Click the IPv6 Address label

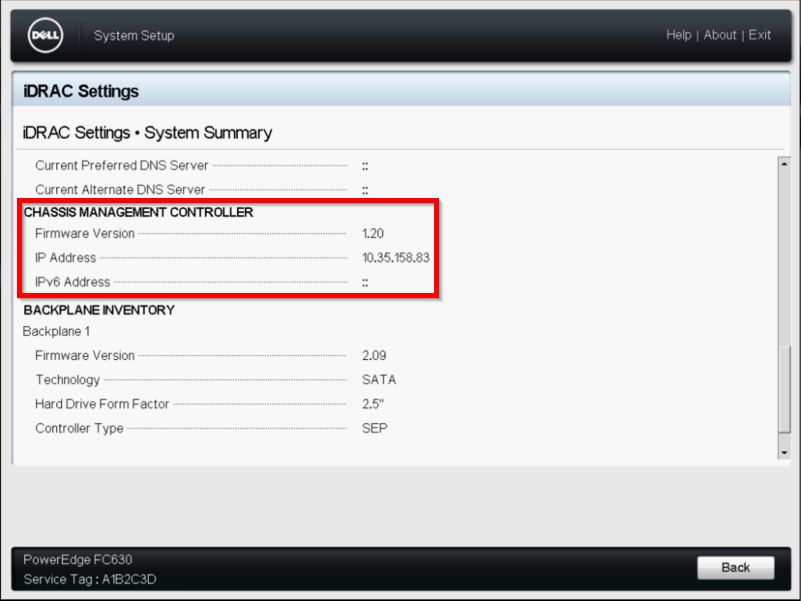coord(73,282)
